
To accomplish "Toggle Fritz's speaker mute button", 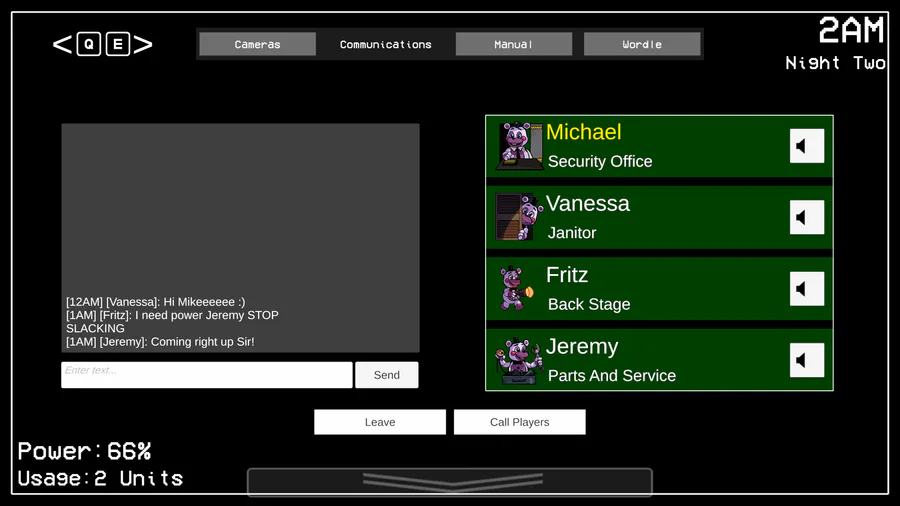I will point(806,289).
